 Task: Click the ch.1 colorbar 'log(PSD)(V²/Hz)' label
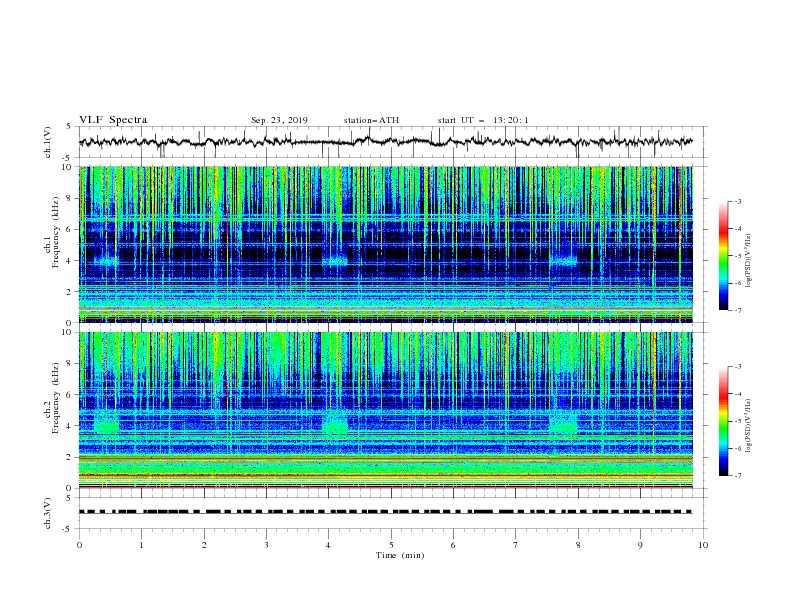click(749, 261)
